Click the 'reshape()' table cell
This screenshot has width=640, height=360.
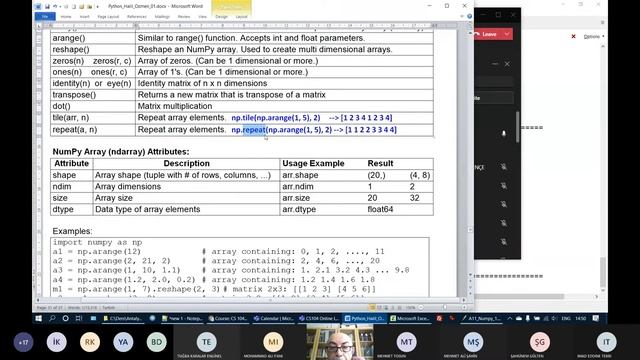coord(93,49)
